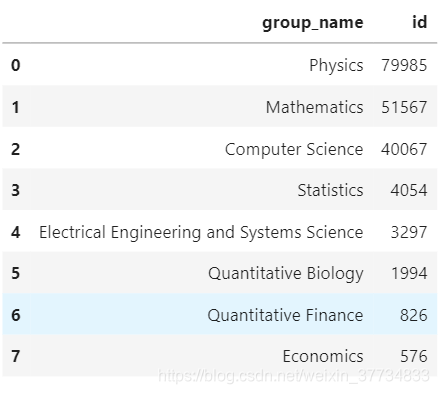439x394 pixels.
Task: Select the Physics cell
Action: [336, 65]
